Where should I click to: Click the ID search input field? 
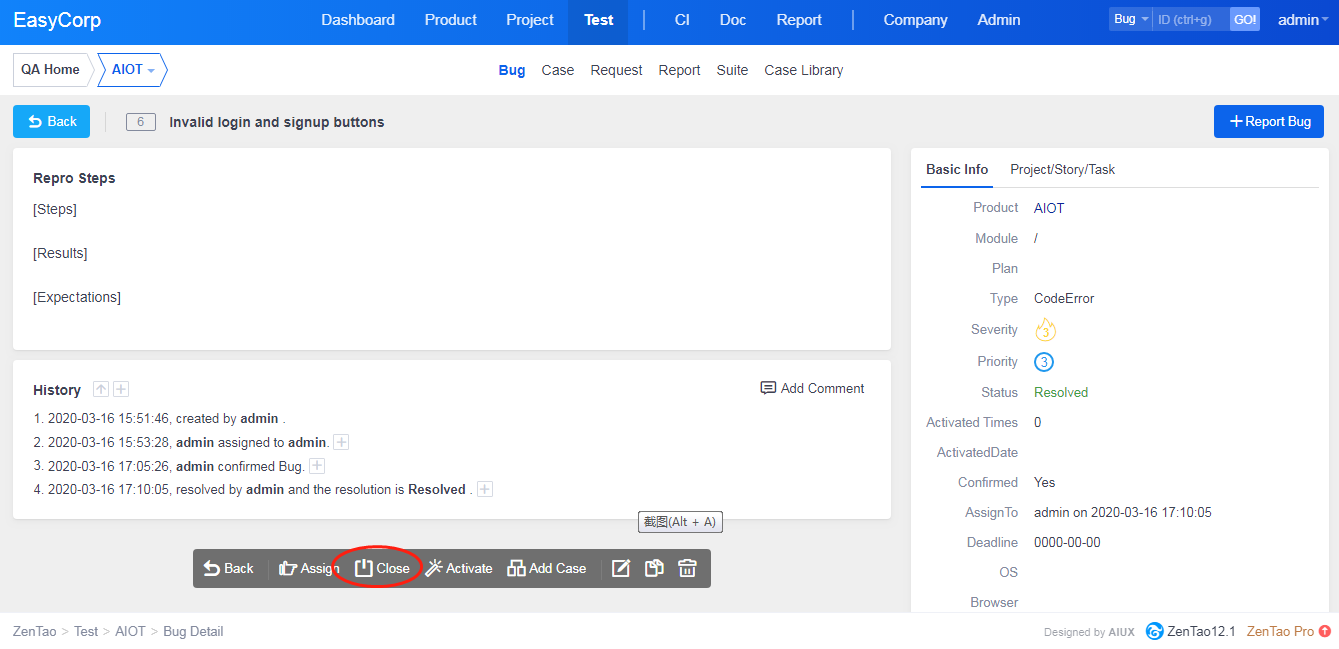pos(1190,19)
